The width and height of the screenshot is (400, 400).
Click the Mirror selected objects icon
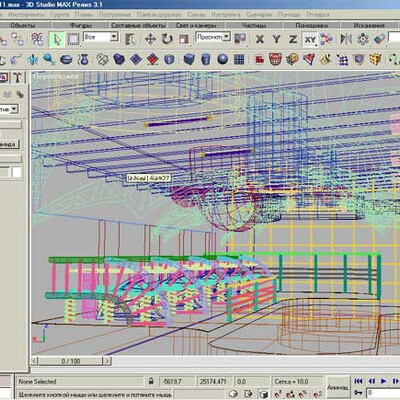346,39
